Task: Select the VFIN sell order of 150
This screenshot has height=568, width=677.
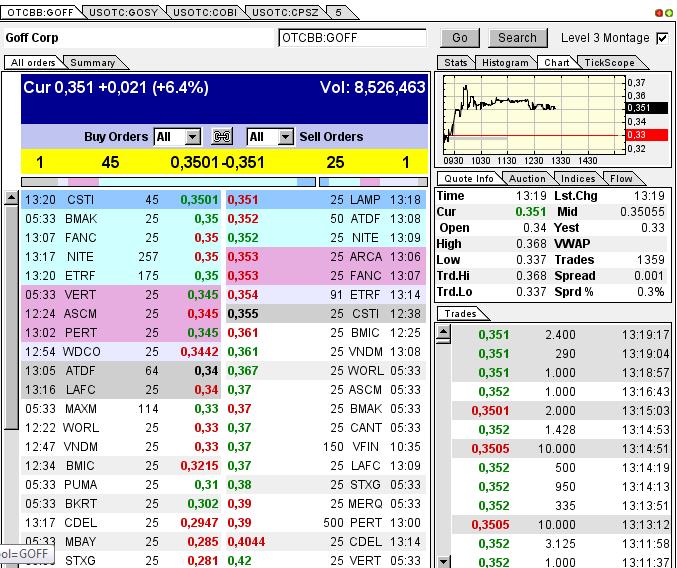Action: (326, 446)
